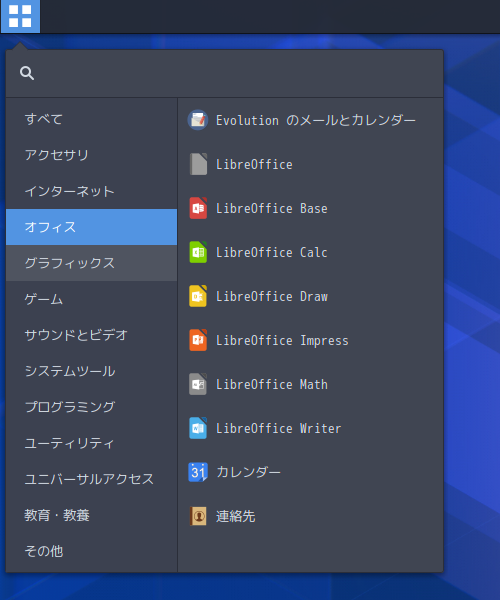Click the LibreOffice Math gray icon
Screen dimensions: 500x600
coord(198,384)
